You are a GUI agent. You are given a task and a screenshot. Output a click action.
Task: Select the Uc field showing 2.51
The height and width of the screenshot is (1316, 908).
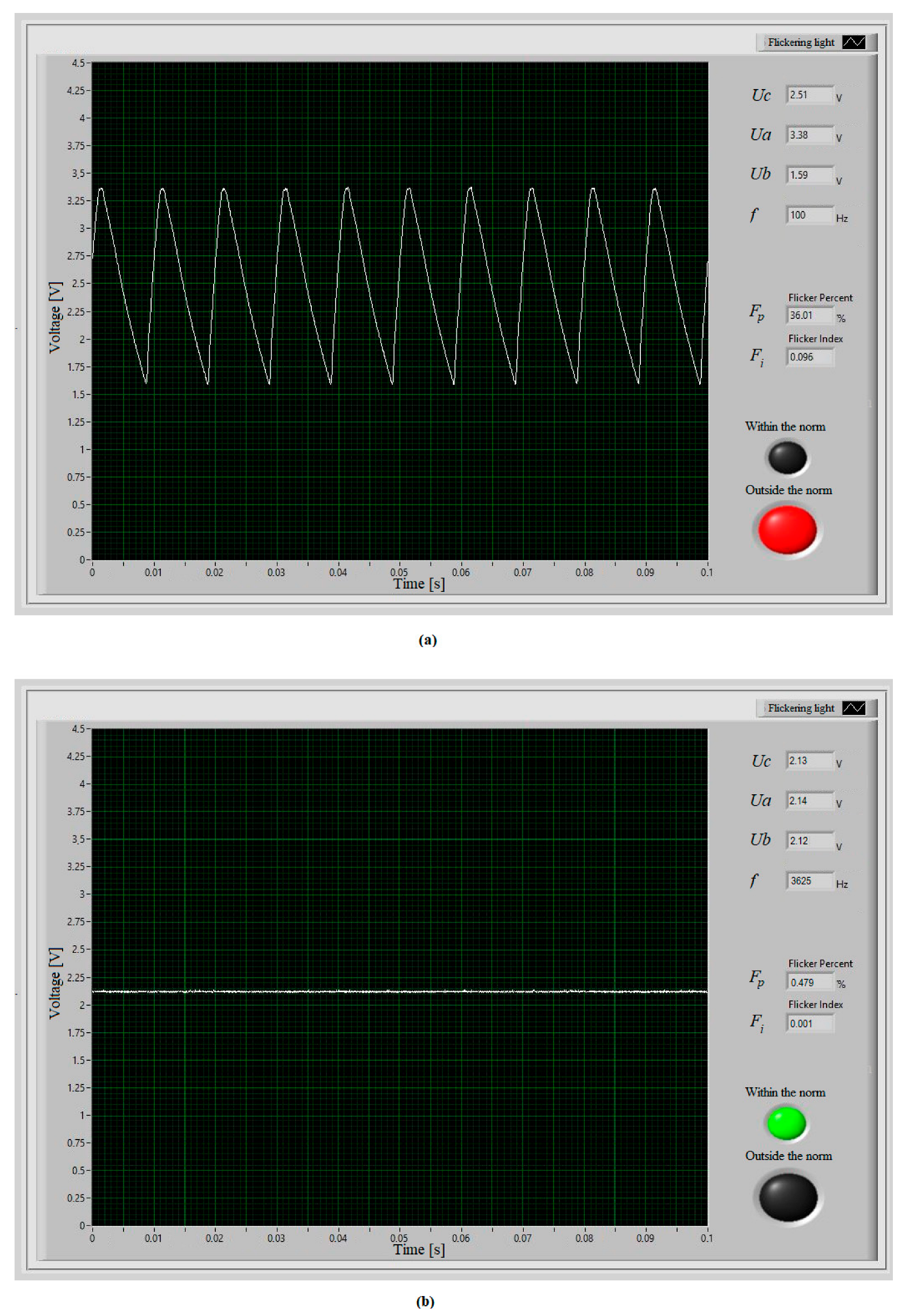[810, 95]
